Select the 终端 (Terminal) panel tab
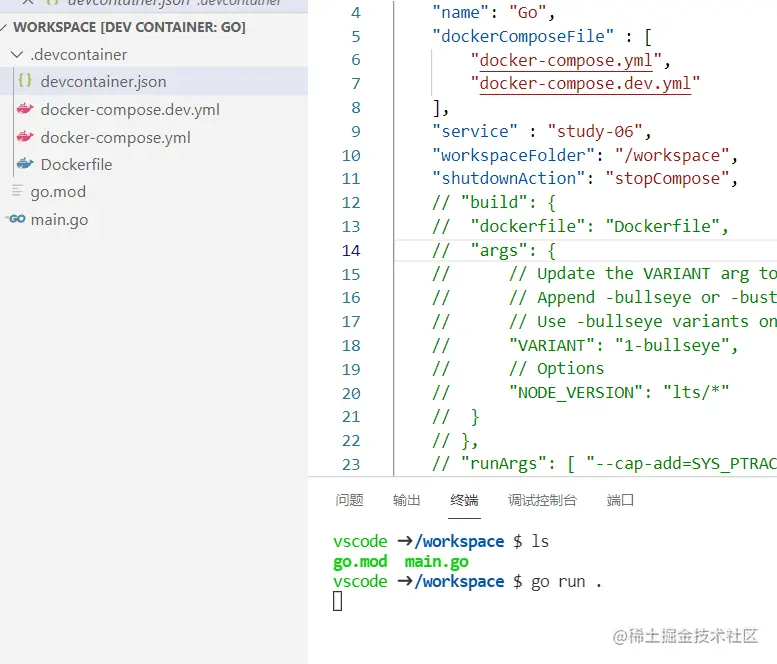This screenshot has height=664, width=777. (x=464, y=500)
